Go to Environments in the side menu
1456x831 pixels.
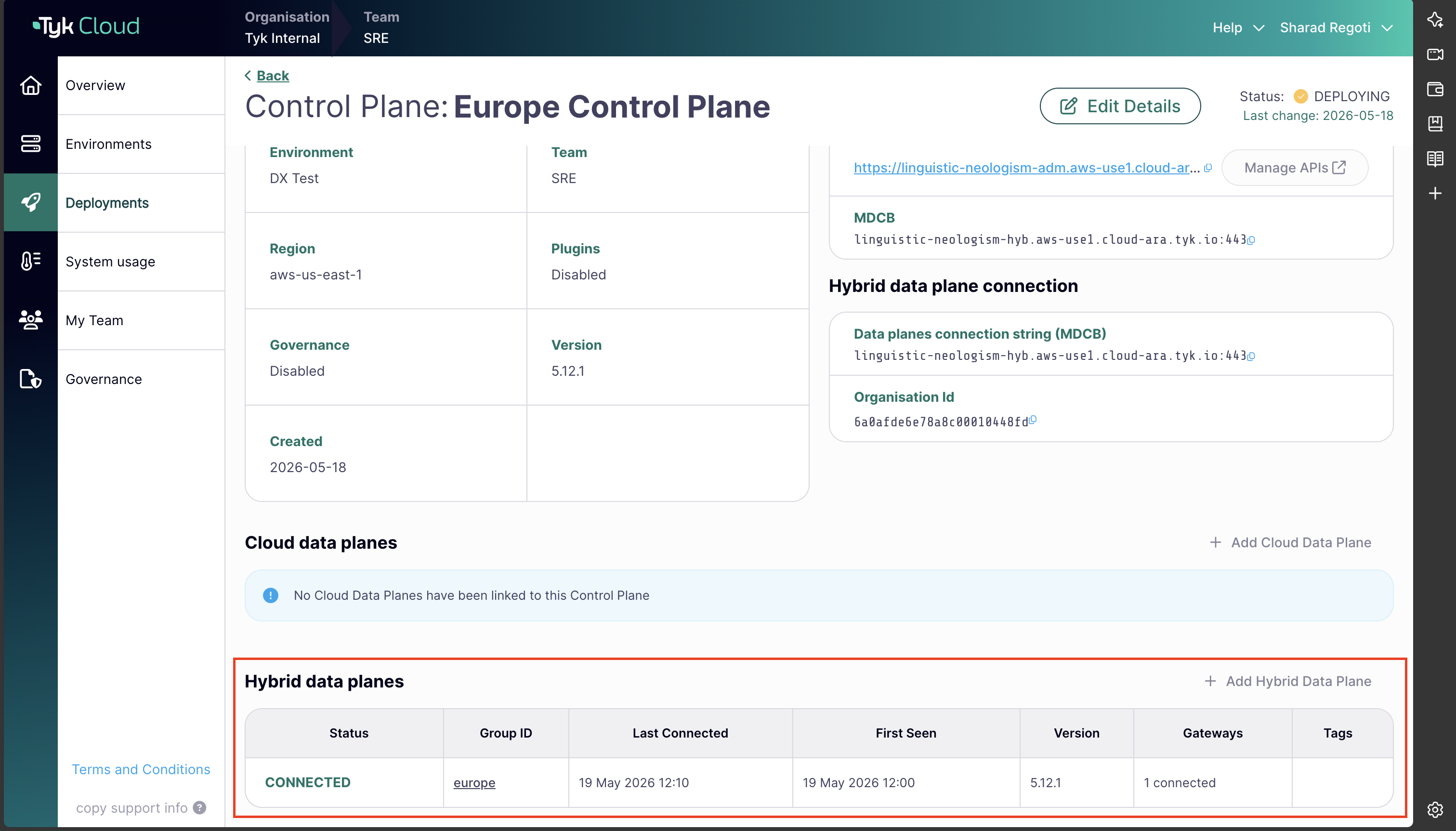click(x=141, y=145)
